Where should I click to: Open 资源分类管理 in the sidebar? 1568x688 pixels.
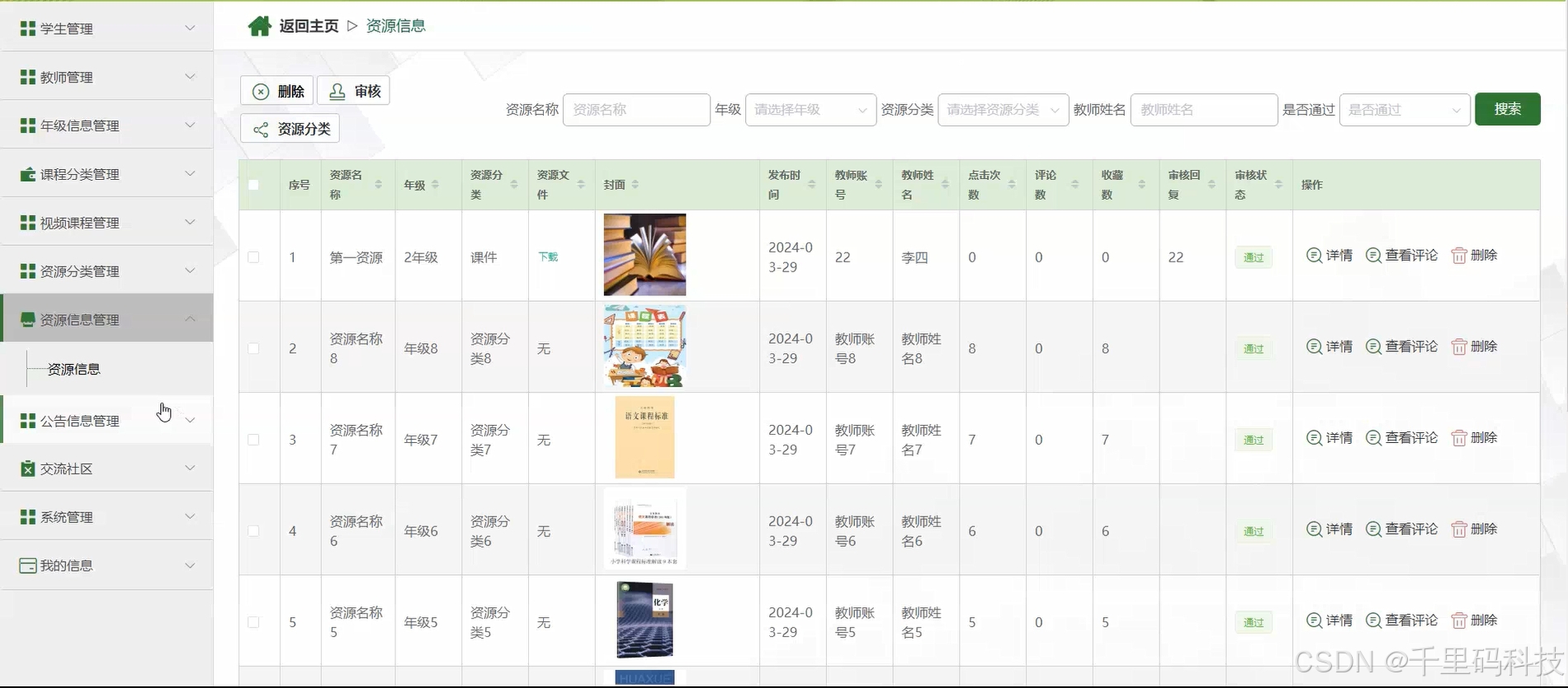pyautogui.click(x=106, y=271)
